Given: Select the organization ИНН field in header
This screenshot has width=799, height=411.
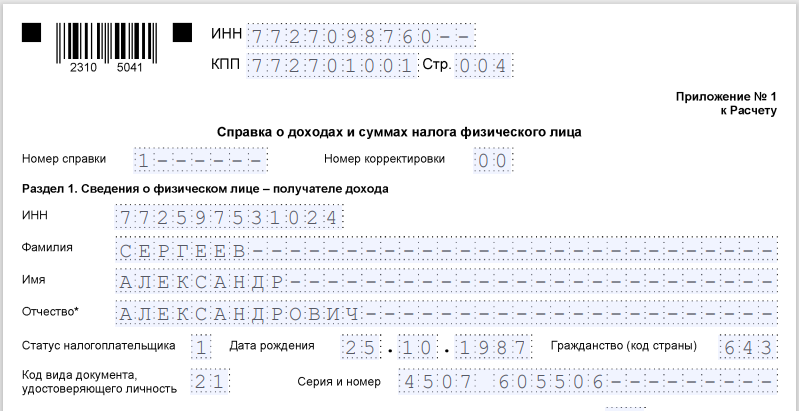Looking at the screenshot, I should click(360, 37).
